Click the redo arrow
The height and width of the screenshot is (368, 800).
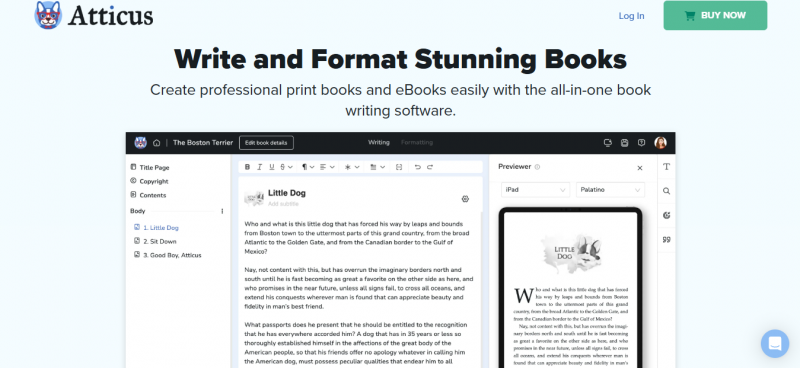point(430,167)
